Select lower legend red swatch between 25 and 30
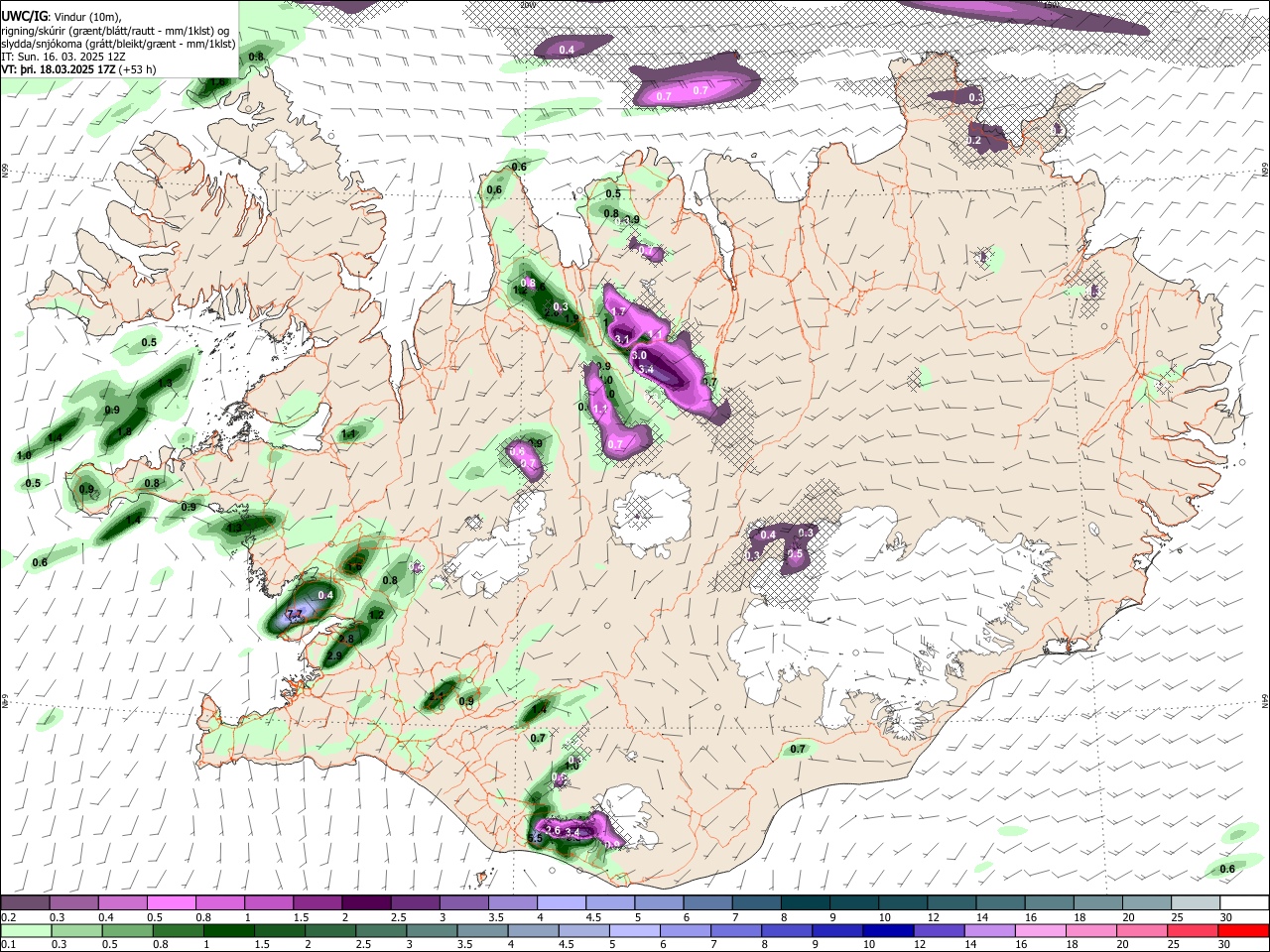1270x952 pixels. pyautogui.click(x=1195, y=931)
